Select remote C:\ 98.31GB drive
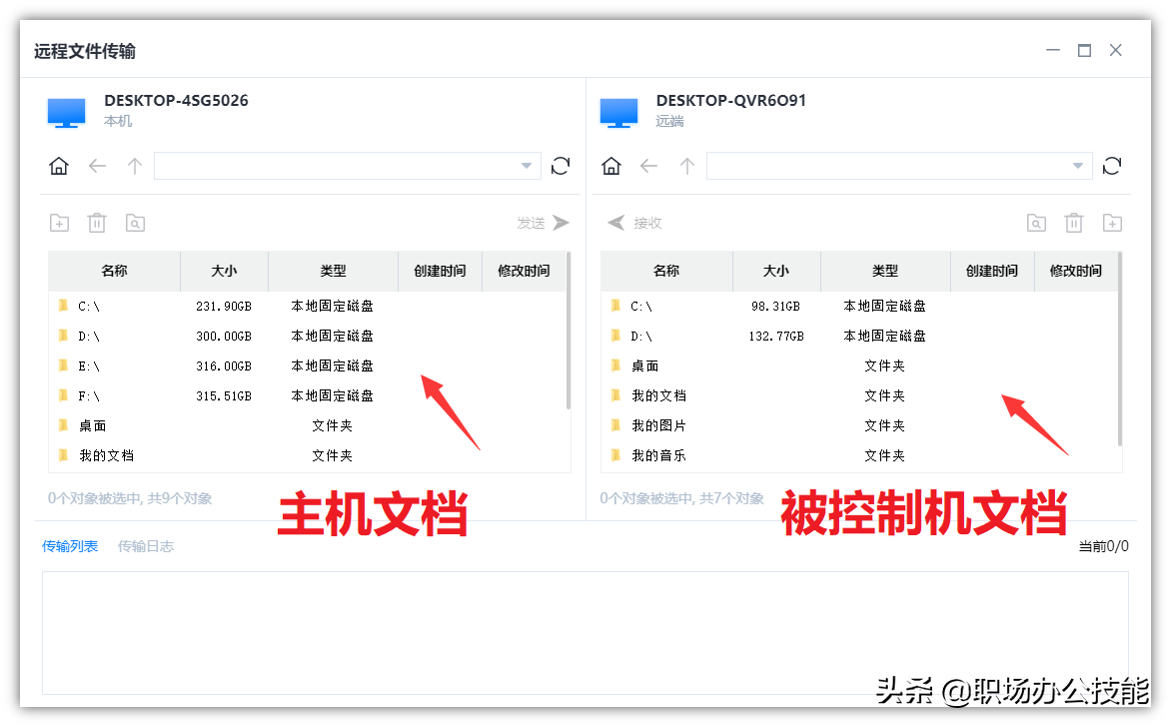Viewport: 1171px width, 727px height. tap(859, 306)
